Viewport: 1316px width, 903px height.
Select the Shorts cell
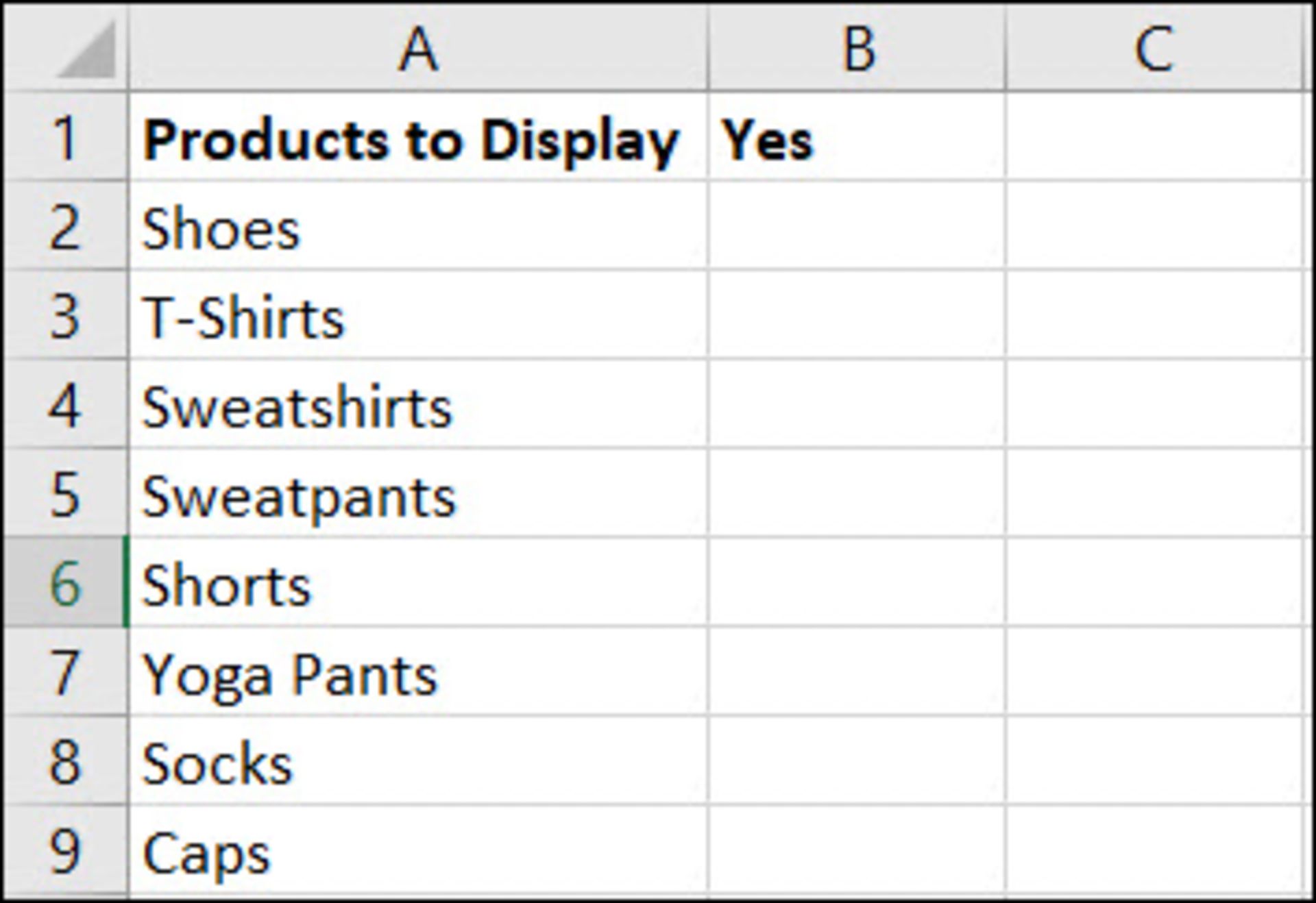click(417, 582)
